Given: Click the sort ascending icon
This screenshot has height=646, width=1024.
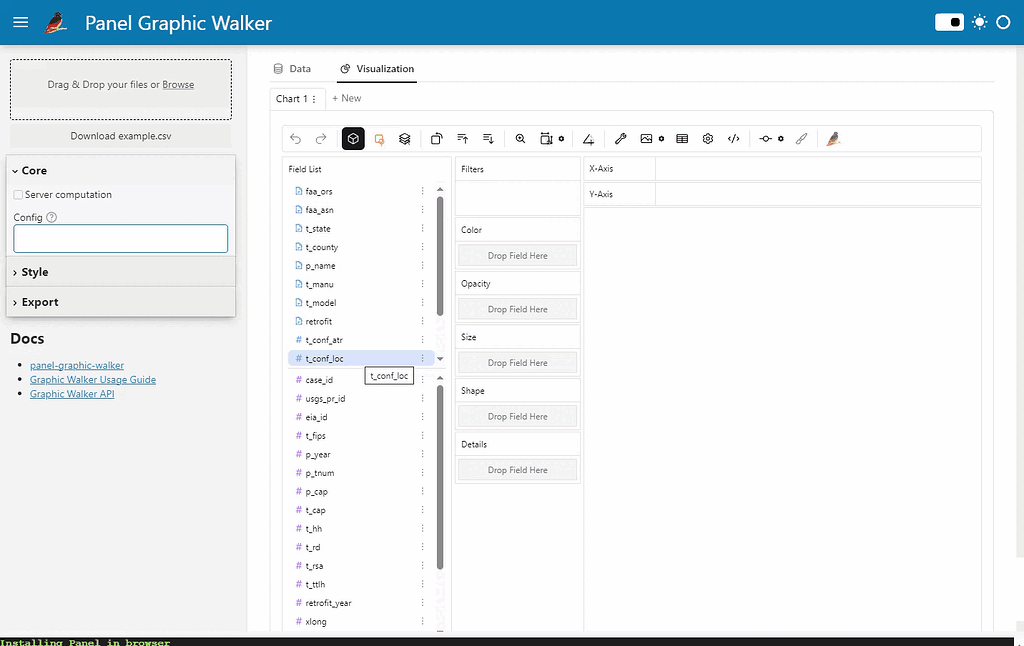Looking at the screenshot, I should tap(463, 139).
